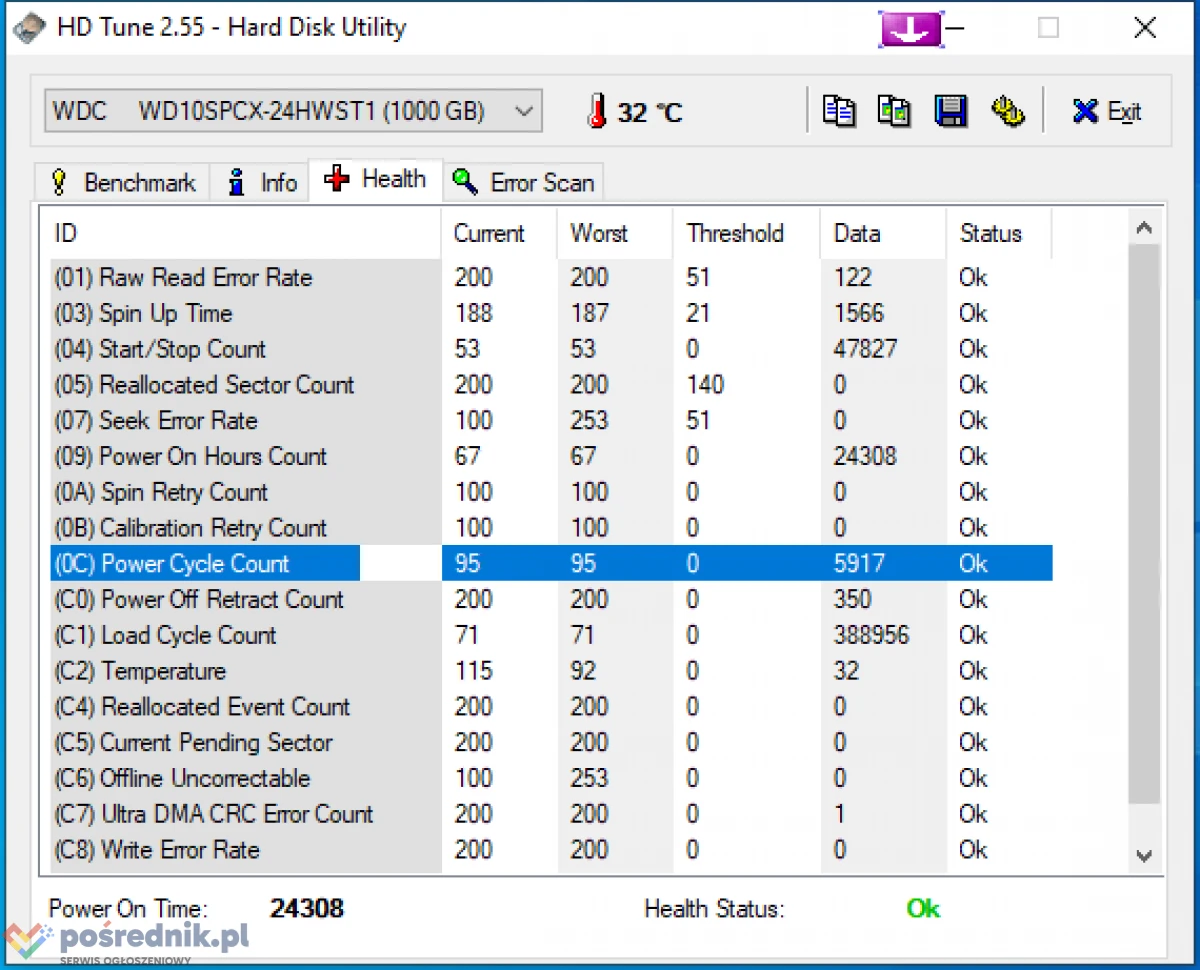
Task: Click the Threshold column header
Action: (x=746, y=234)
